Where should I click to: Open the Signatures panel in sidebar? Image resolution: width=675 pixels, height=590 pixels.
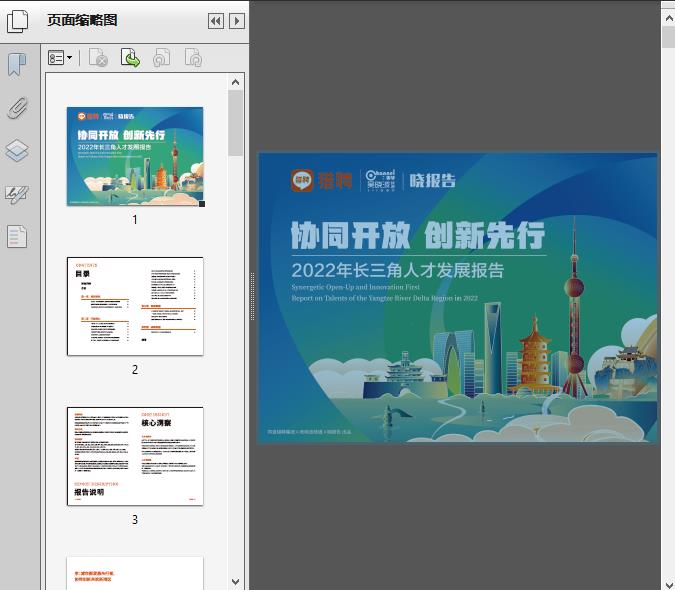click(17, 195)
